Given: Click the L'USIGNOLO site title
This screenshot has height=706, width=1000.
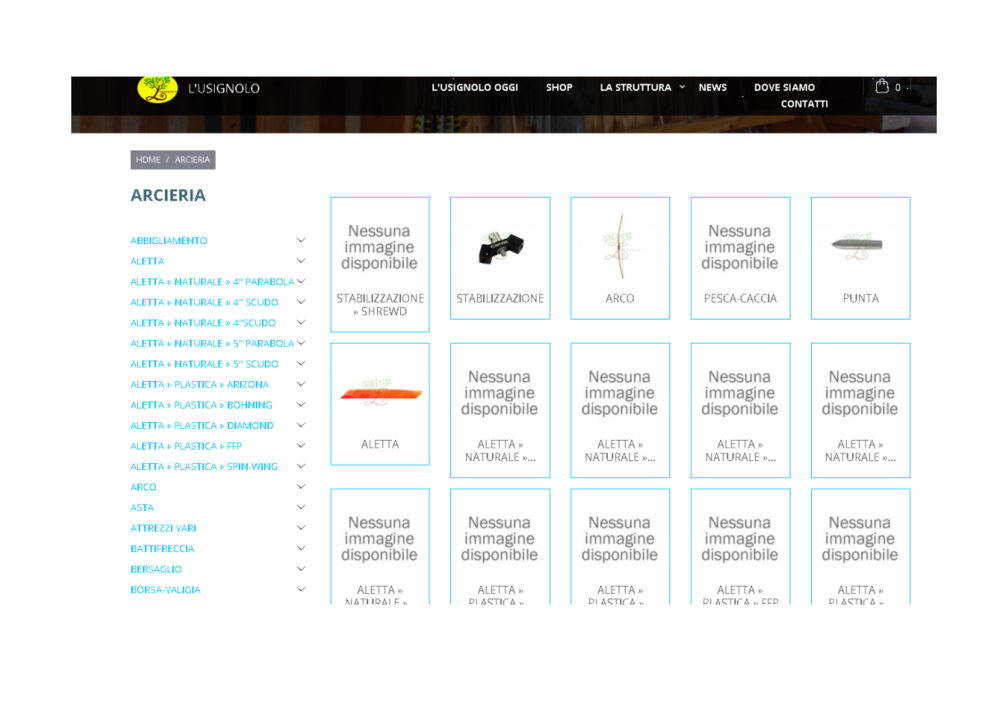Looking at the screenshot, I should [224, 89].
